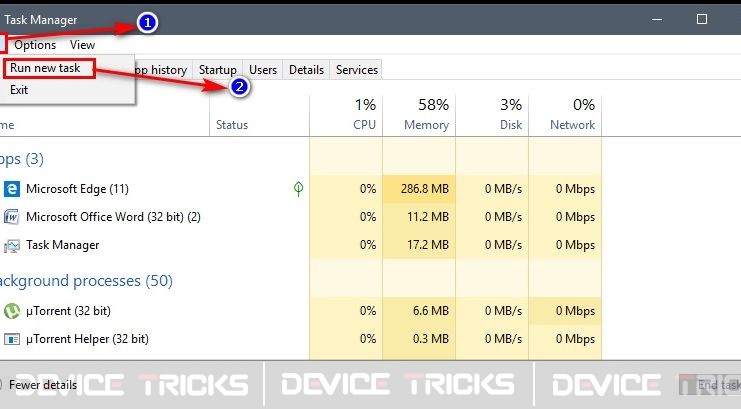
Task: Click the 0.3 MB memory value
Action: pyautogui.click(x=431, y=339)
